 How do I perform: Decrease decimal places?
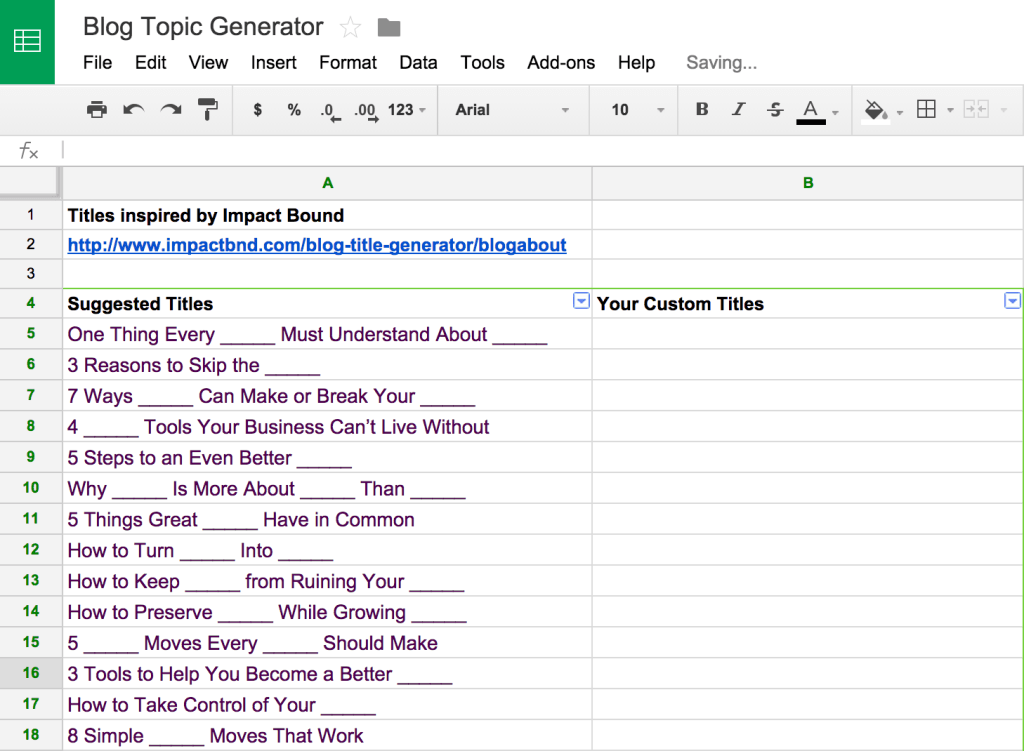[x=330, y=111]
